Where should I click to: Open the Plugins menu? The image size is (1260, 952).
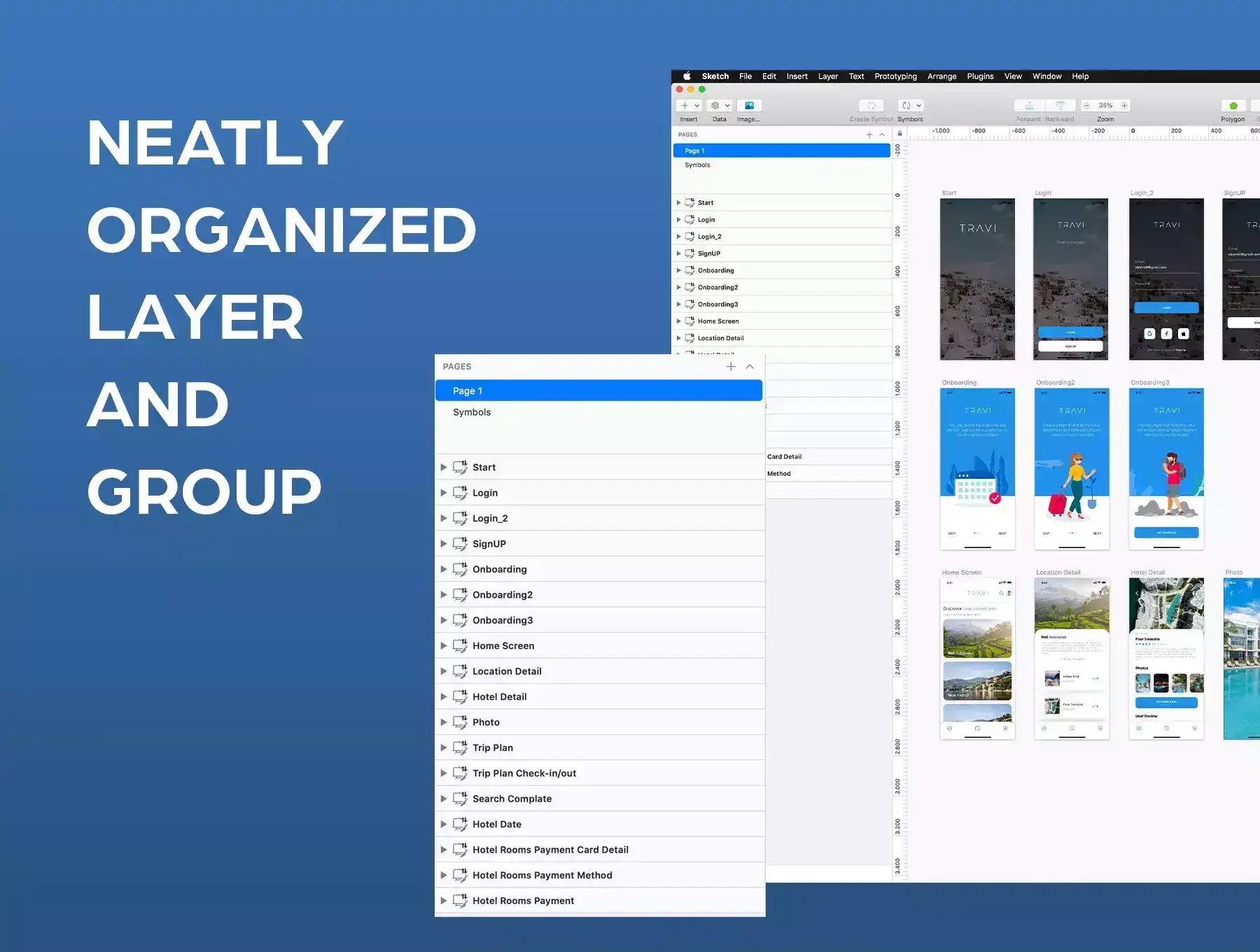pos(980,76)
